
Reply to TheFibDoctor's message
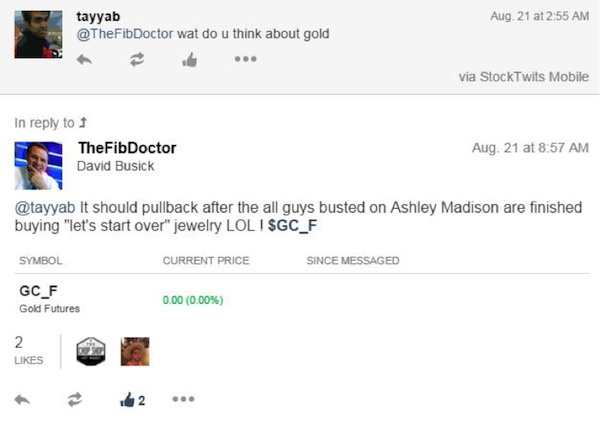22,400
